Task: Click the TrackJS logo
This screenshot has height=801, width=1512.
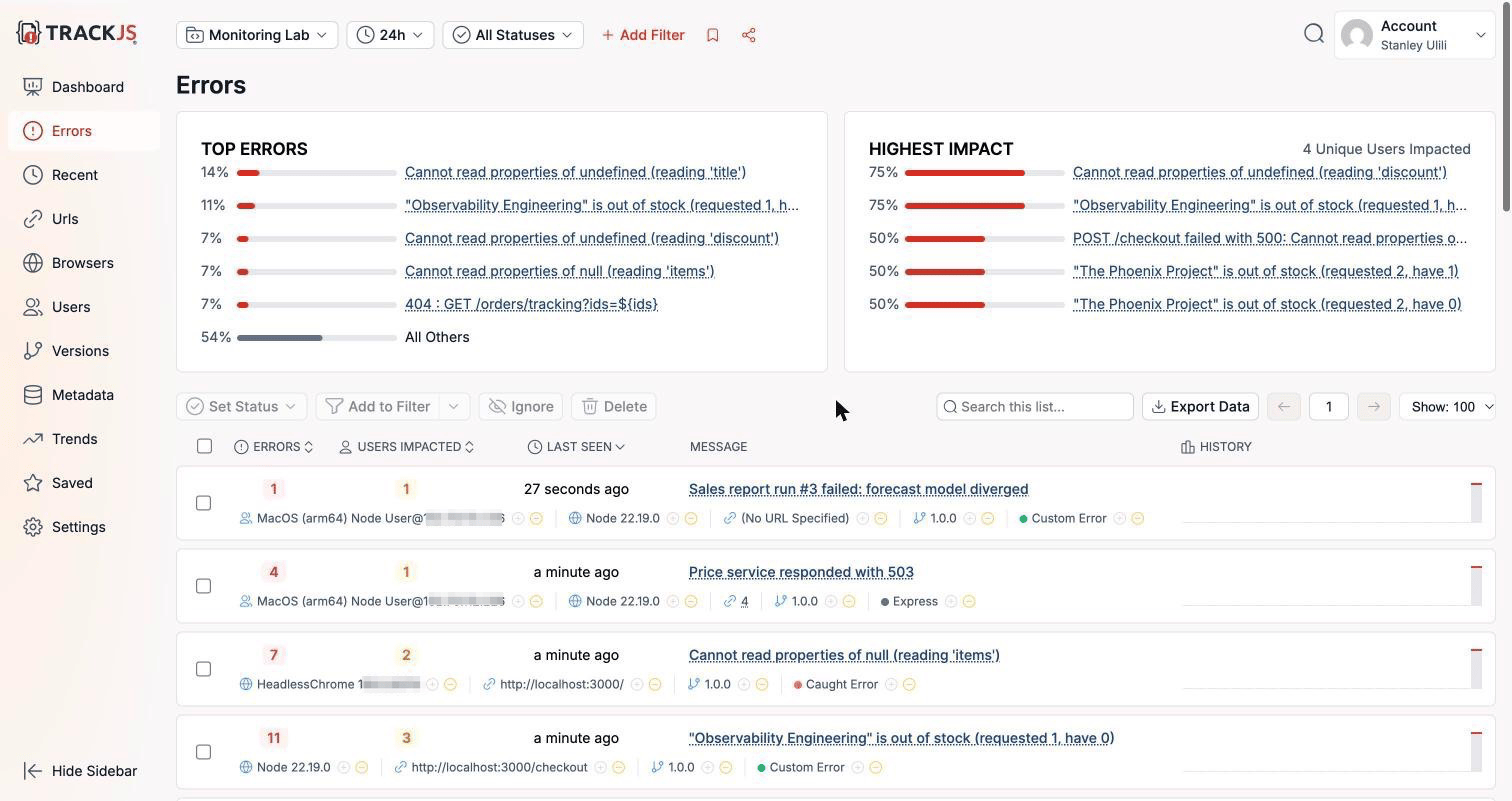Action: click(77, 33)
